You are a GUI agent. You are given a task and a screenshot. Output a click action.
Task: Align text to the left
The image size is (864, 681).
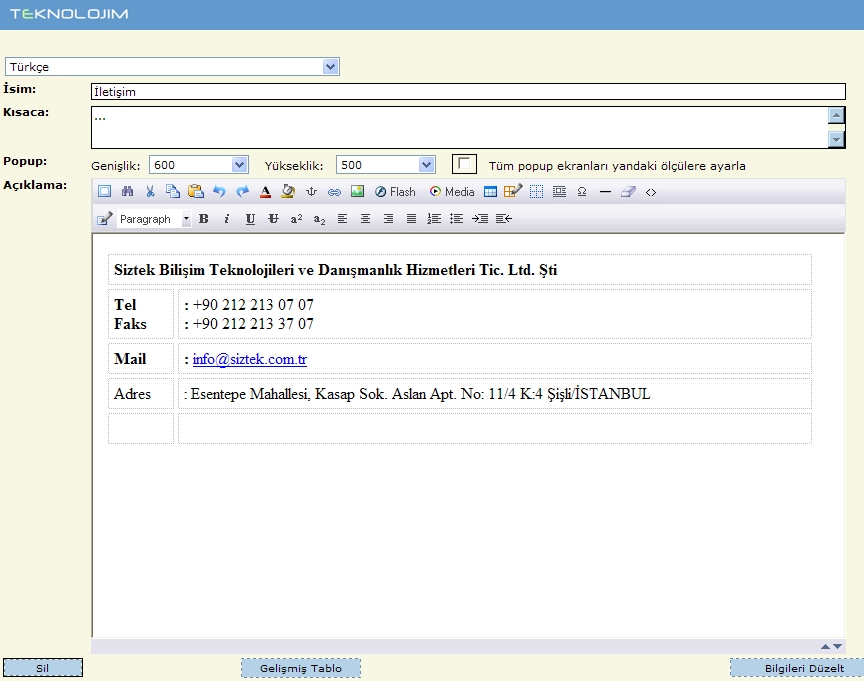click(342, 219)
